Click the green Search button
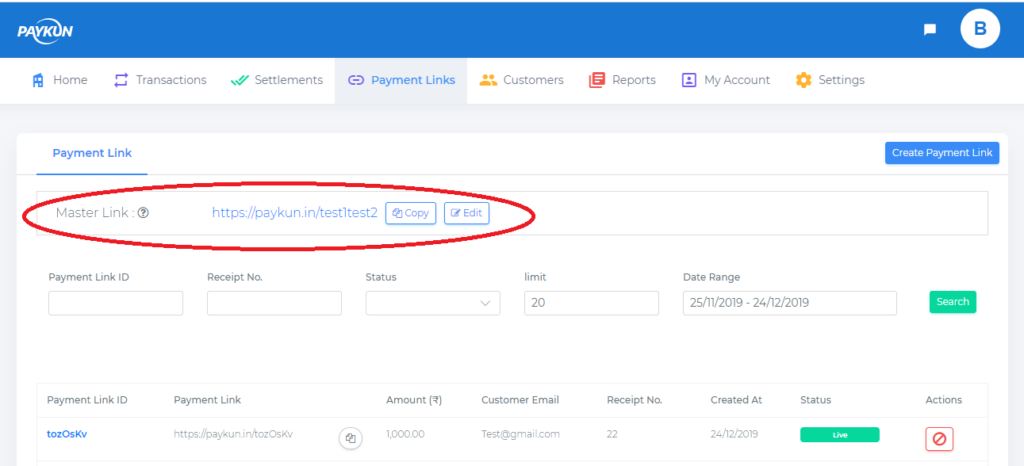The image size is (1024, 466). pos(953,302)
